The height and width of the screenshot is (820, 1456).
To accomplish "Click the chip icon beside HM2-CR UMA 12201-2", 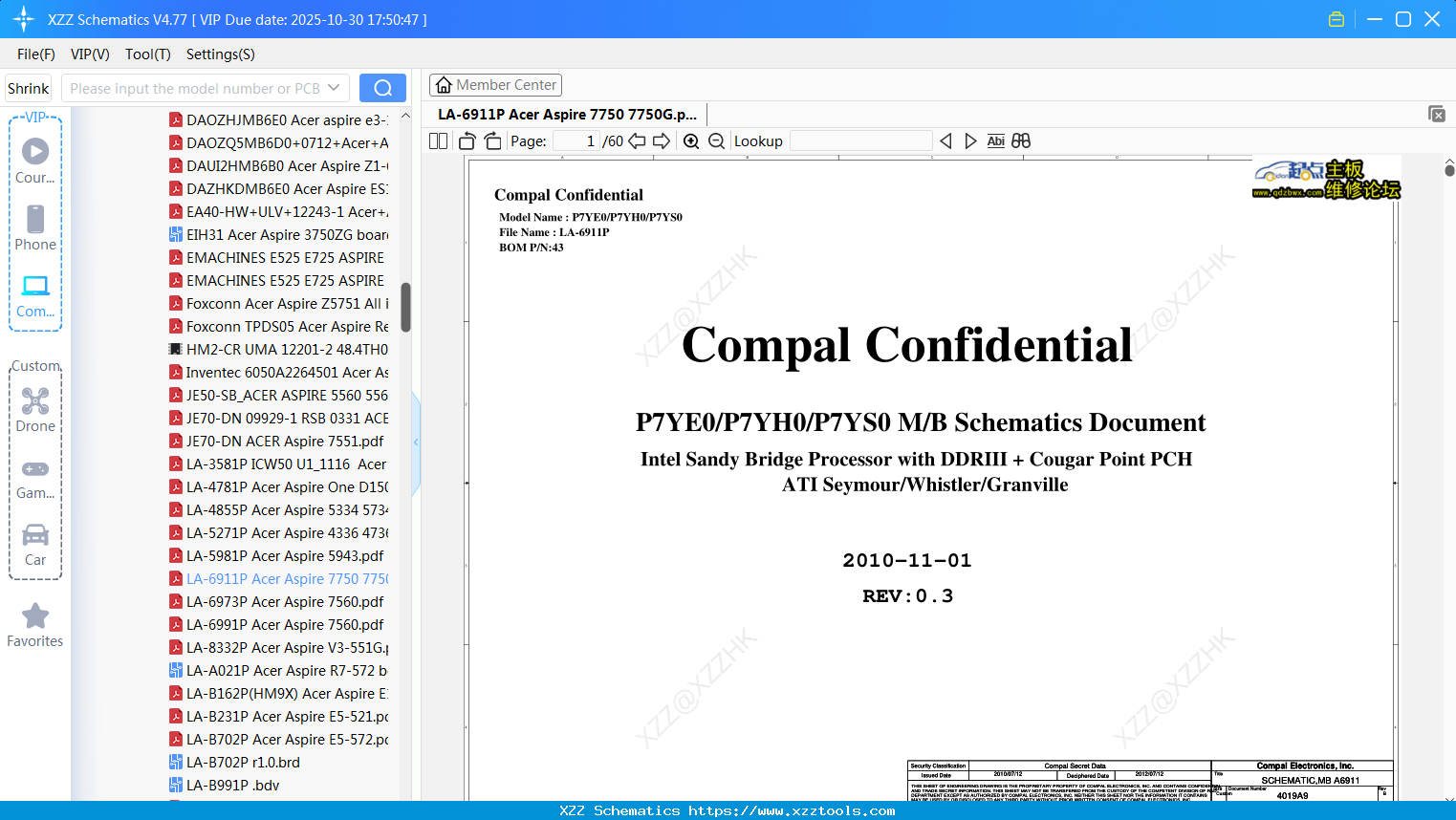I will [x=176, y=349].
